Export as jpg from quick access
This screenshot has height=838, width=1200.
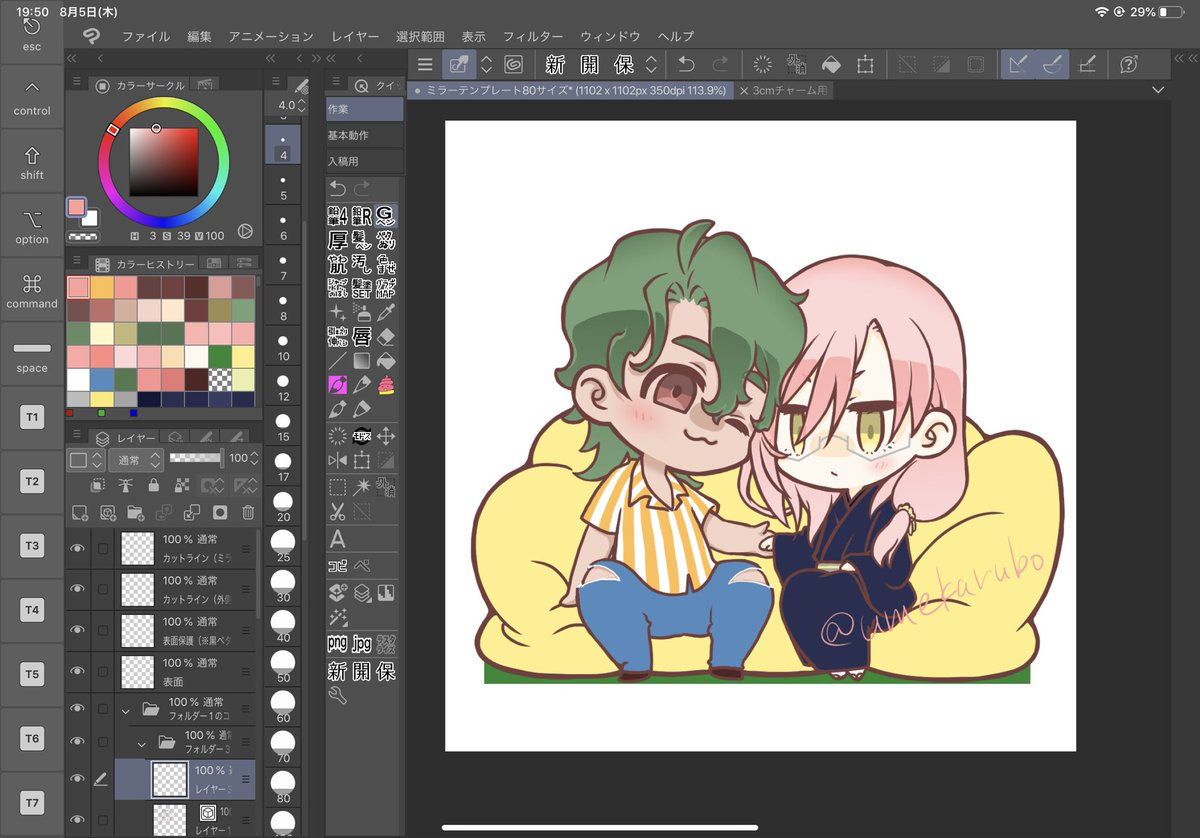point(362,642)
